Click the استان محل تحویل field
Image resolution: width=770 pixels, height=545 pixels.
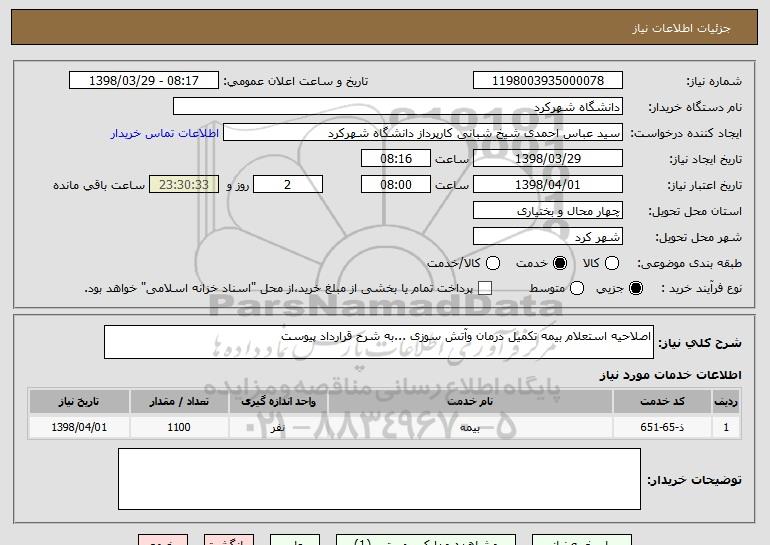pyautogui.click(x=548, y=211)
